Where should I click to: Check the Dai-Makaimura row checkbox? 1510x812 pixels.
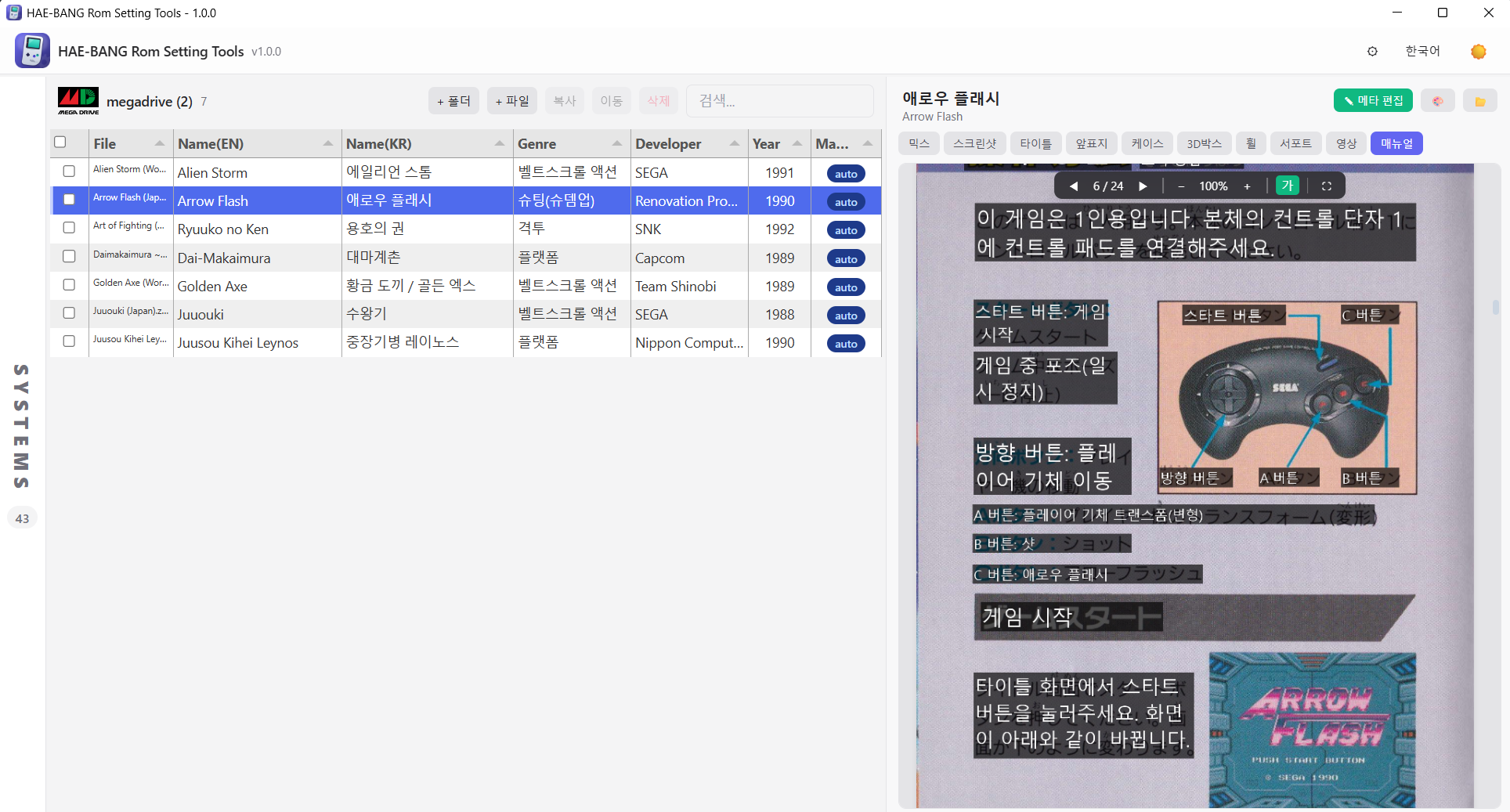69,256
